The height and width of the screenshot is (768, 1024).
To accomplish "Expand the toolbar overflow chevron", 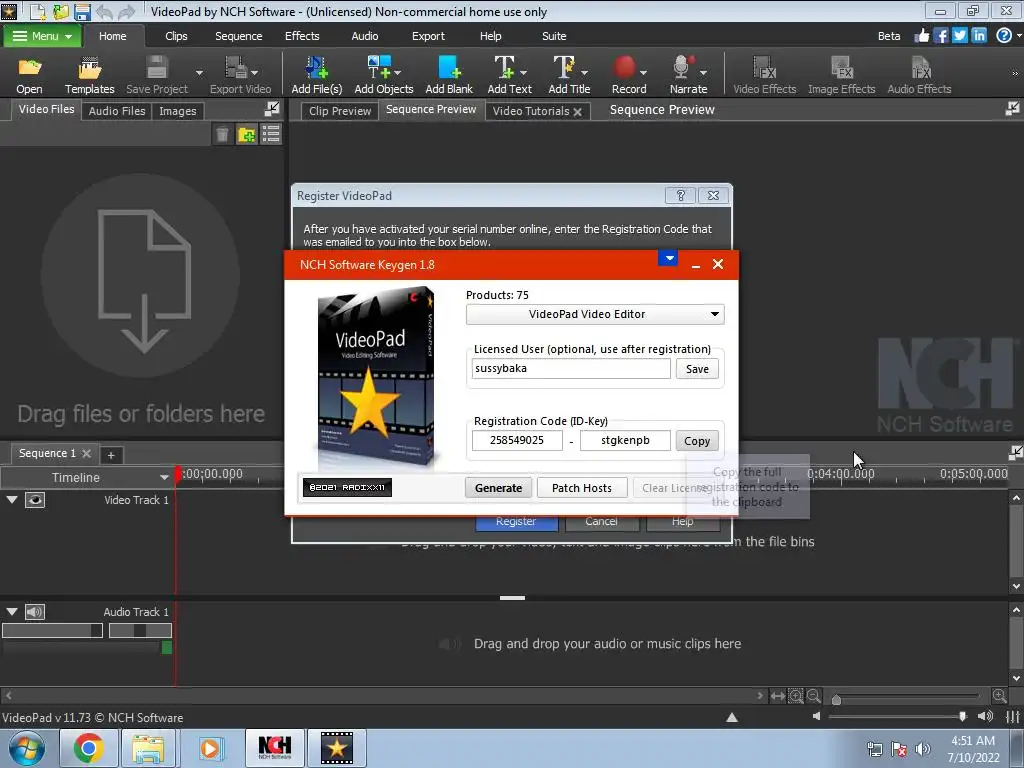I will pos(1015,73).
